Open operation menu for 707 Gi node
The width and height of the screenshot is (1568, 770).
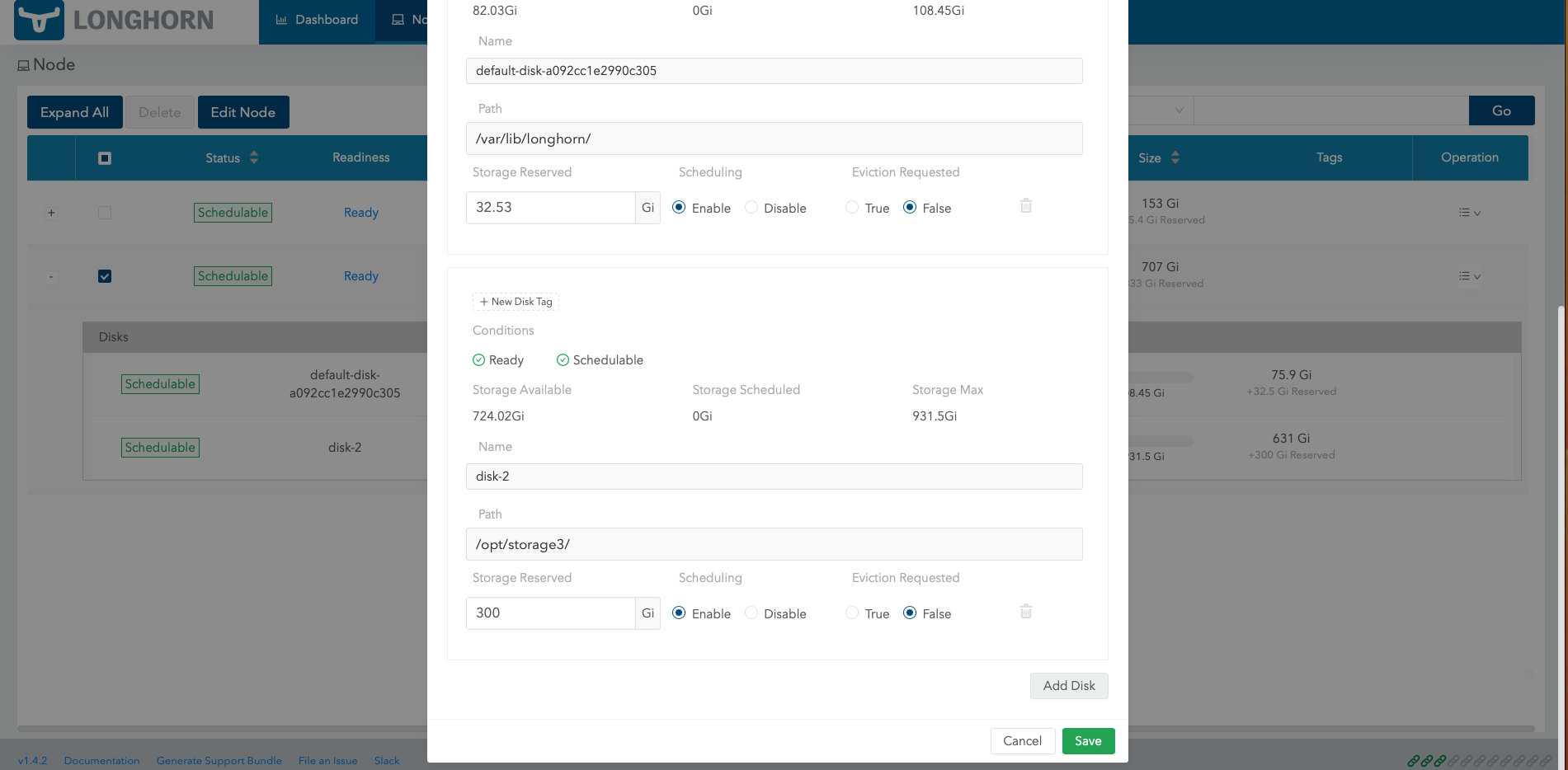[x=1470, y=276]
